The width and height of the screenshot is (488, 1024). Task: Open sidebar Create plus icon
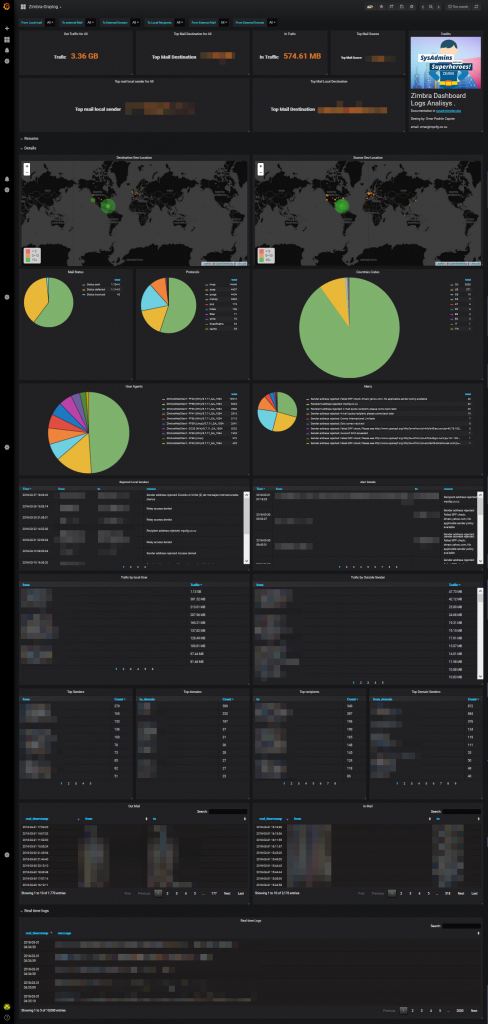coord(7,28)
